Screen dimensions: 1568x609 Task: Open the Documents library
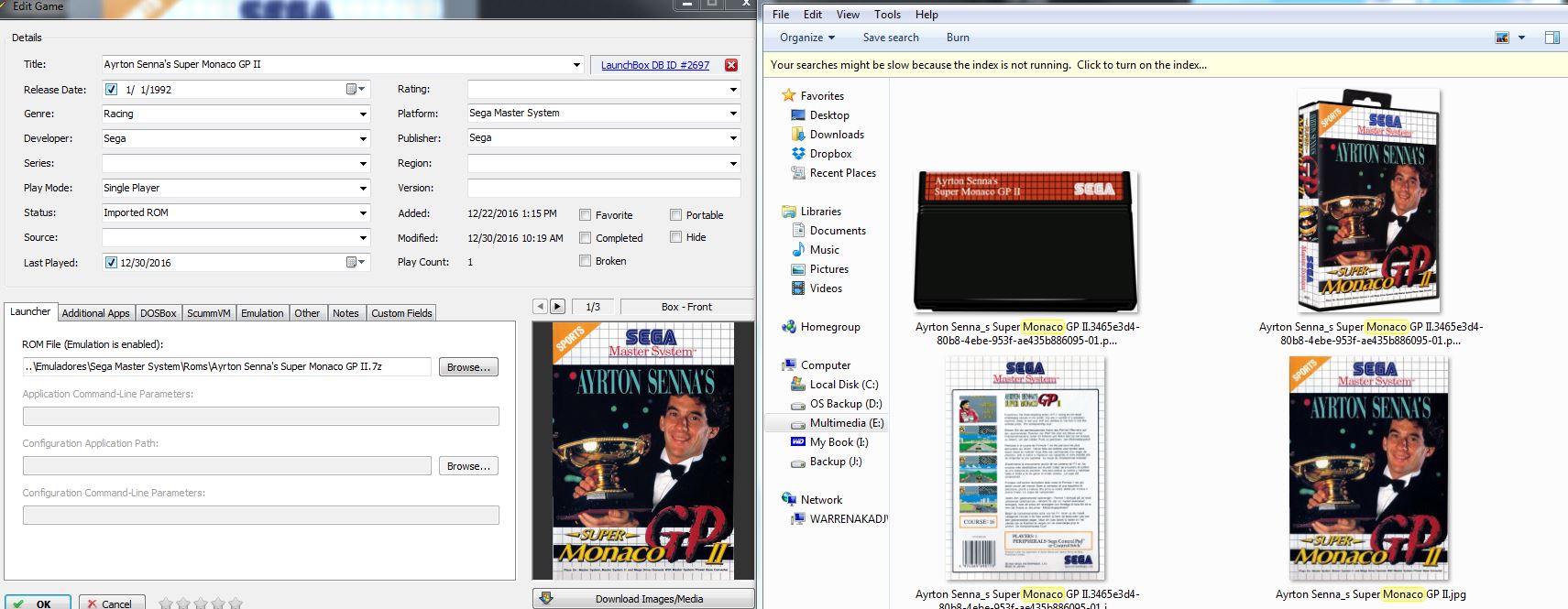(838, 231)
